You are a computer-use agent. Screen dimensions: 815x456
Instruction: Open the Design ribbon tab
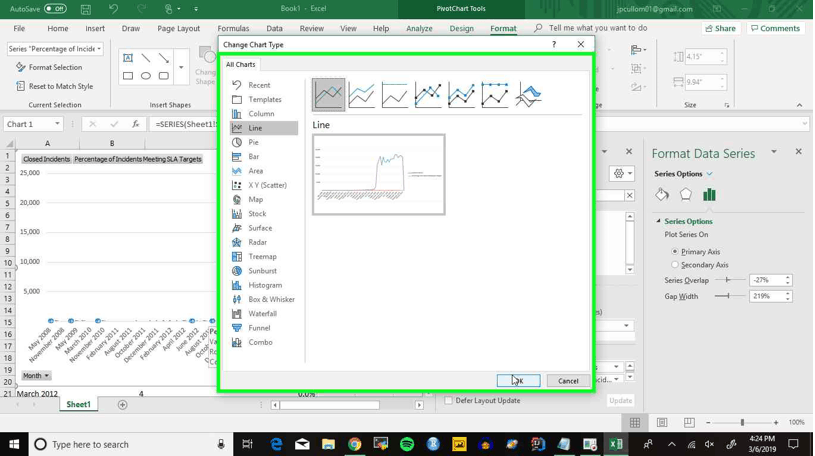pos(462,29)
